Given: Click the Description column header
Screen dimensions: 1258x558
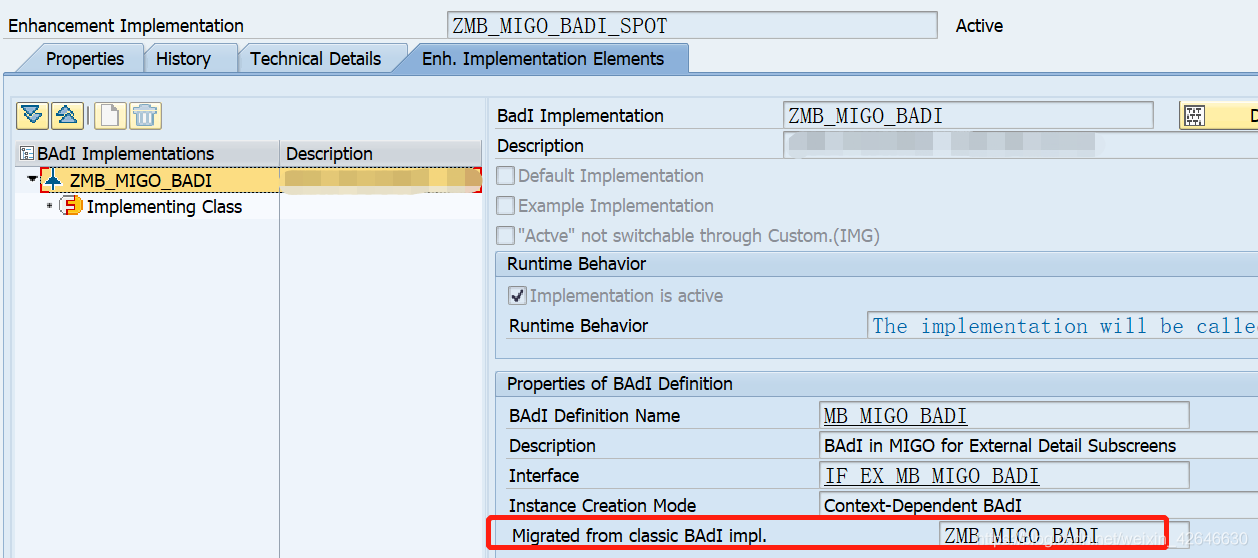Looking at the screenshot, I should [x=380, y=154].
